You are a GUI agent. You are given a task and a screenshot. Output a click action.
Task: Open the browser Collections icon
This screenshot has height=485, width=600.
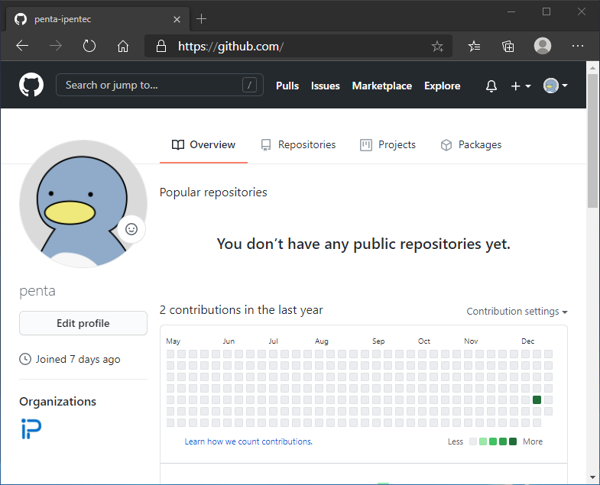pyautogui.click(x=508, y=46)
